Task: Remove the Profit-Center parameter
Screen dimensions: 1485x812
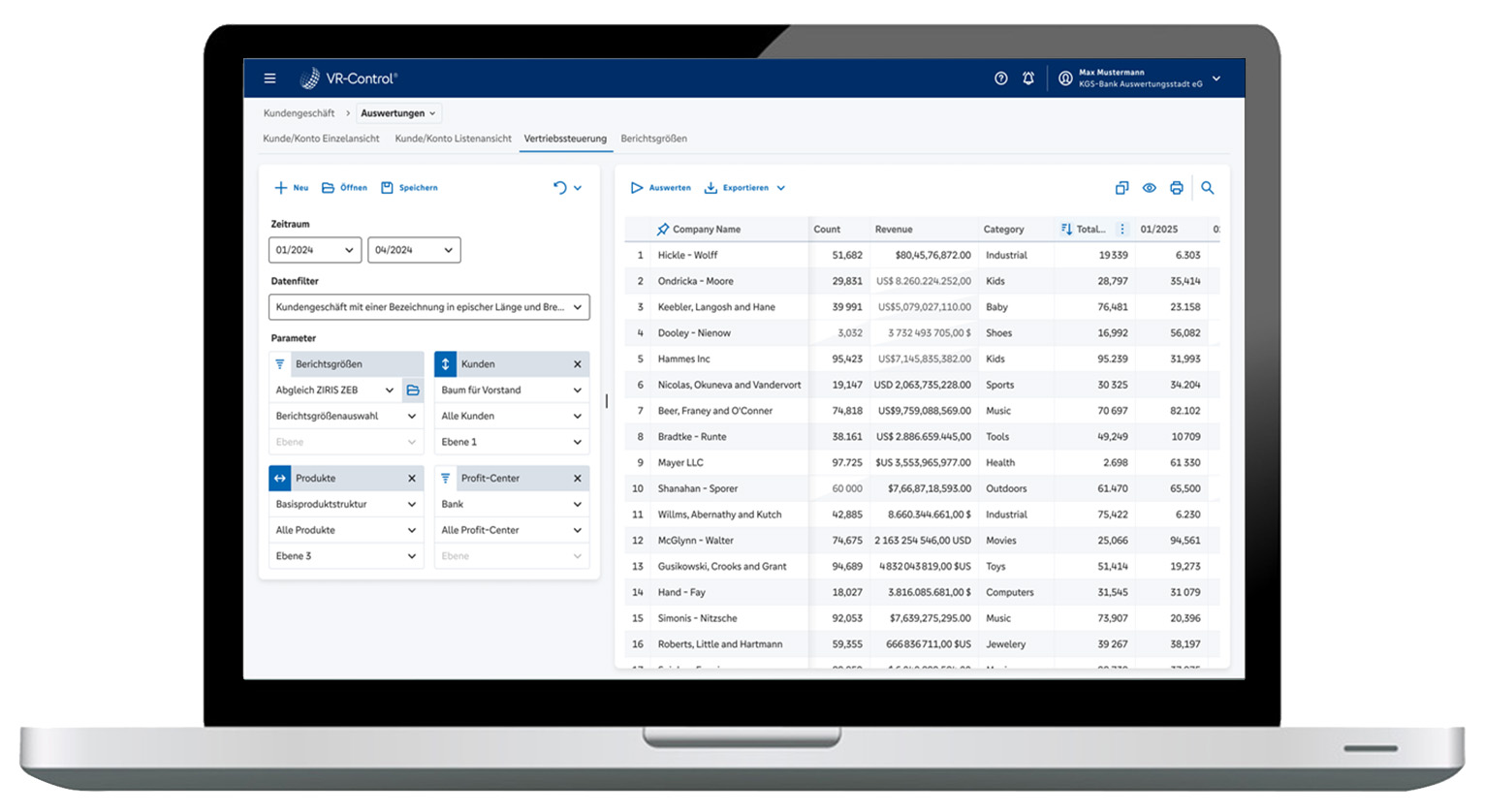Action: (577, 479)
